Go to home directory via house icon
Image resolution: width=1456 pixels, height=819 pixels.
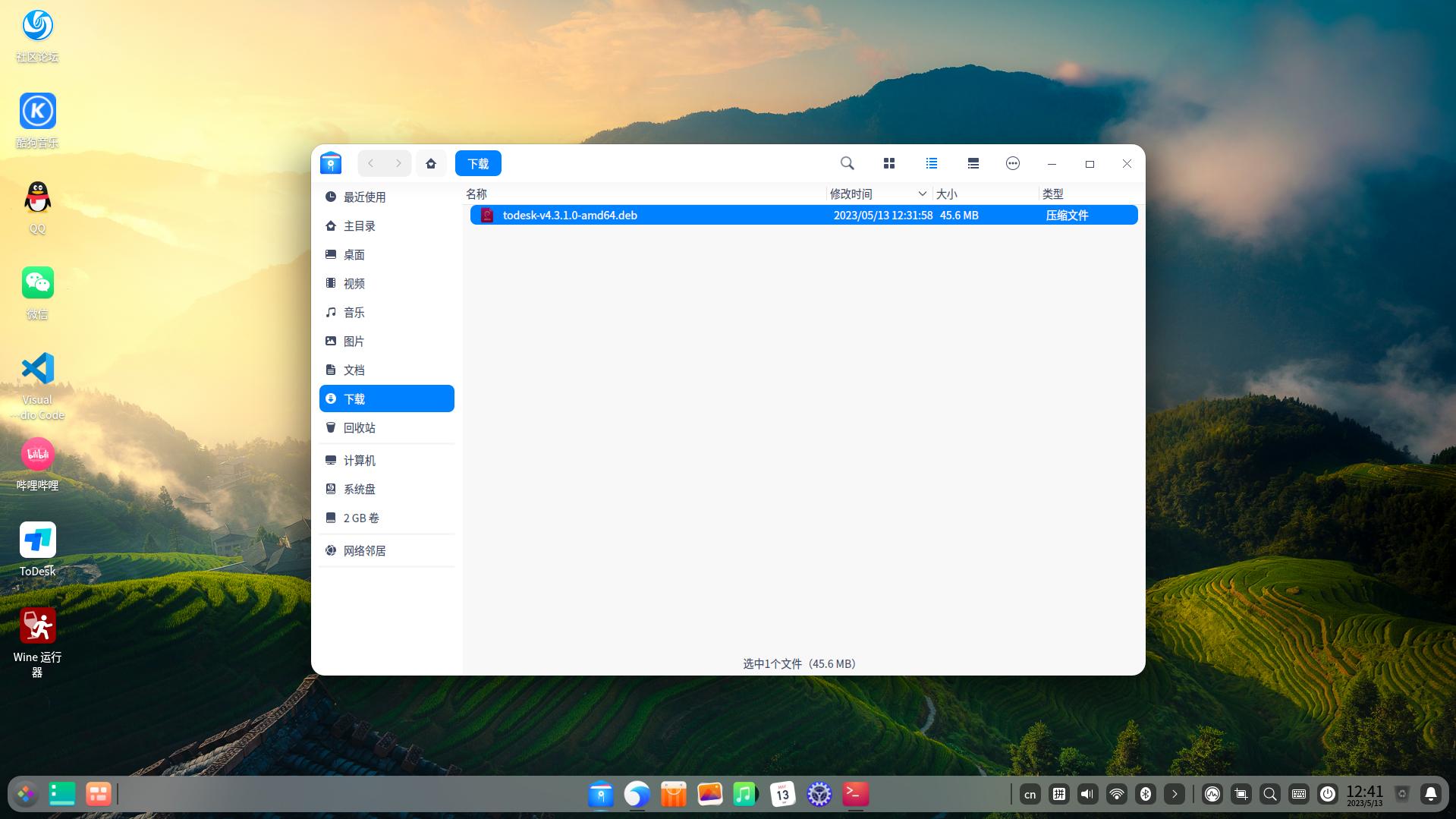431,163
